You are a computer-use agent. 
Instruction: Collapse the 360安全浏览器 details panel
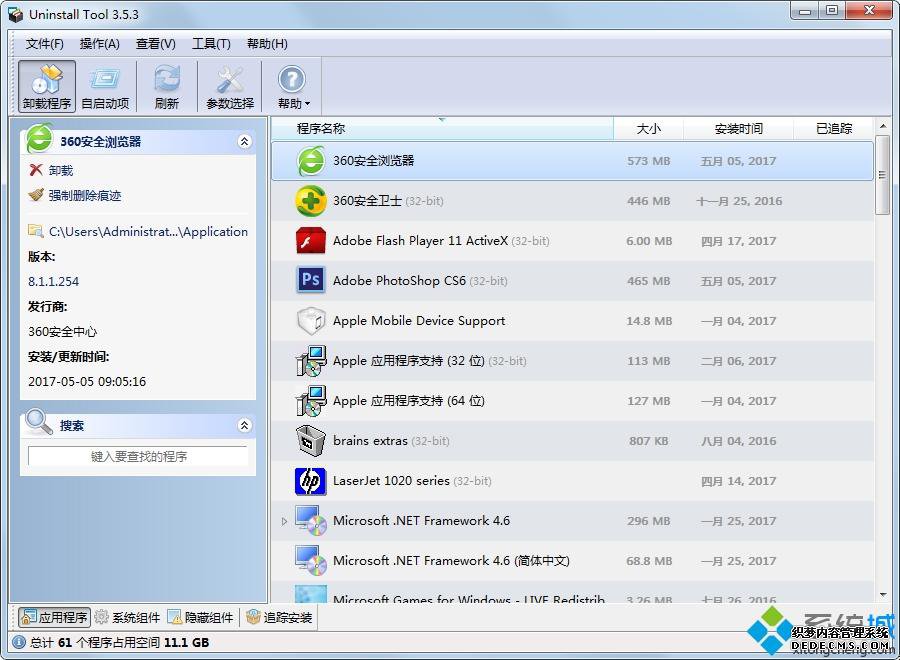tap(245, 141)
